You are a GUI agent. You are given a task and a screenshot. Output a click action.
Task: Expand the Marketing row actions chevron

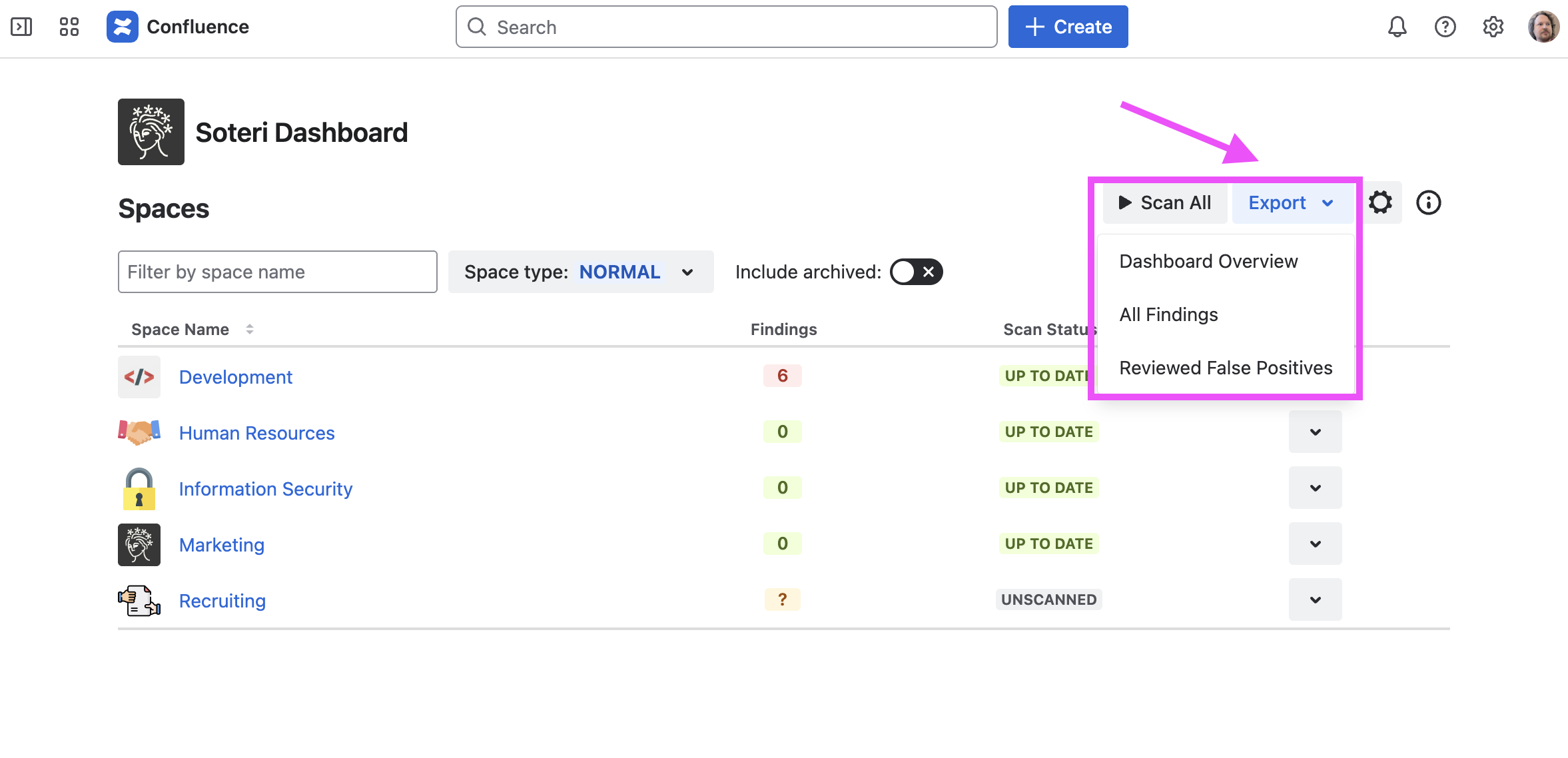pyautogui.click(x=1315, y=544)
